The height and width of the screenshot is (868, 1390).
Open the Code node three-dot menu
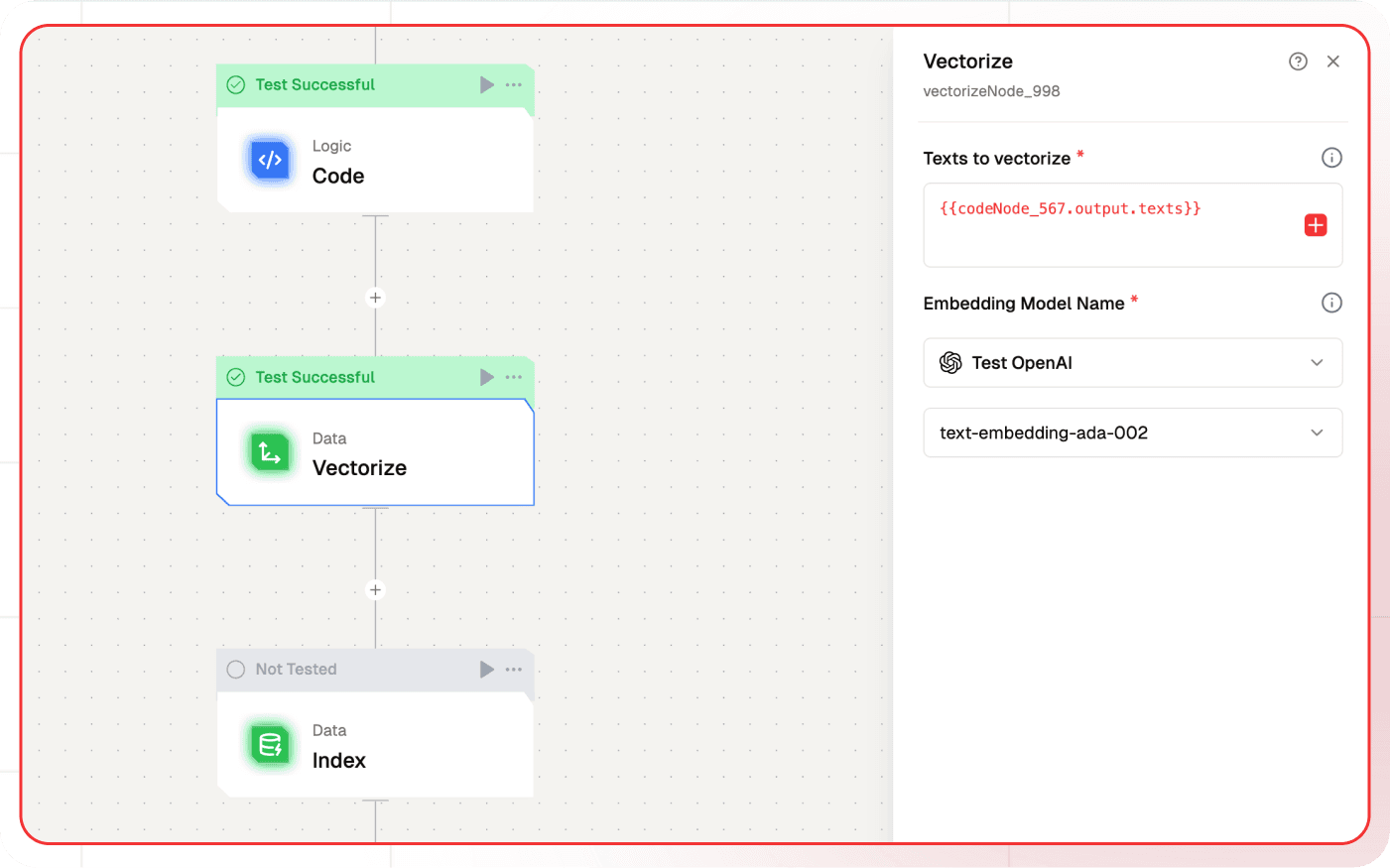pos(513,85)
